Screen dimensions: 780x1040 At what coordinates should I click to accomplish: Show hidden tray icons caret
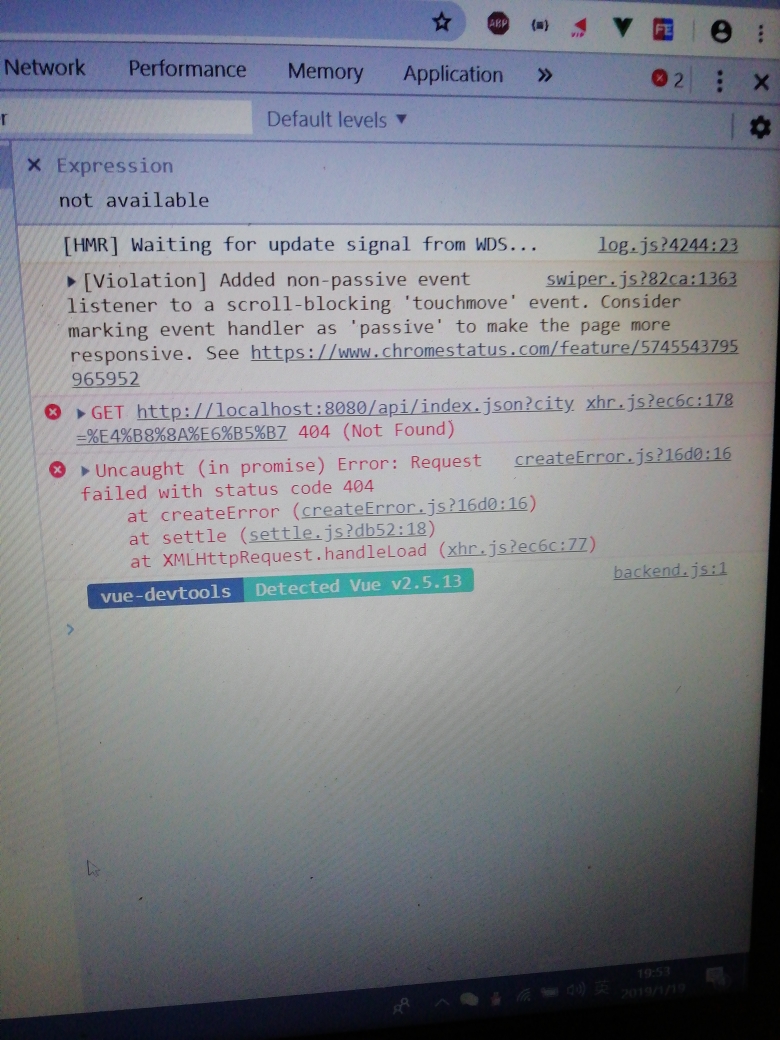click(x=441, y=1002)
